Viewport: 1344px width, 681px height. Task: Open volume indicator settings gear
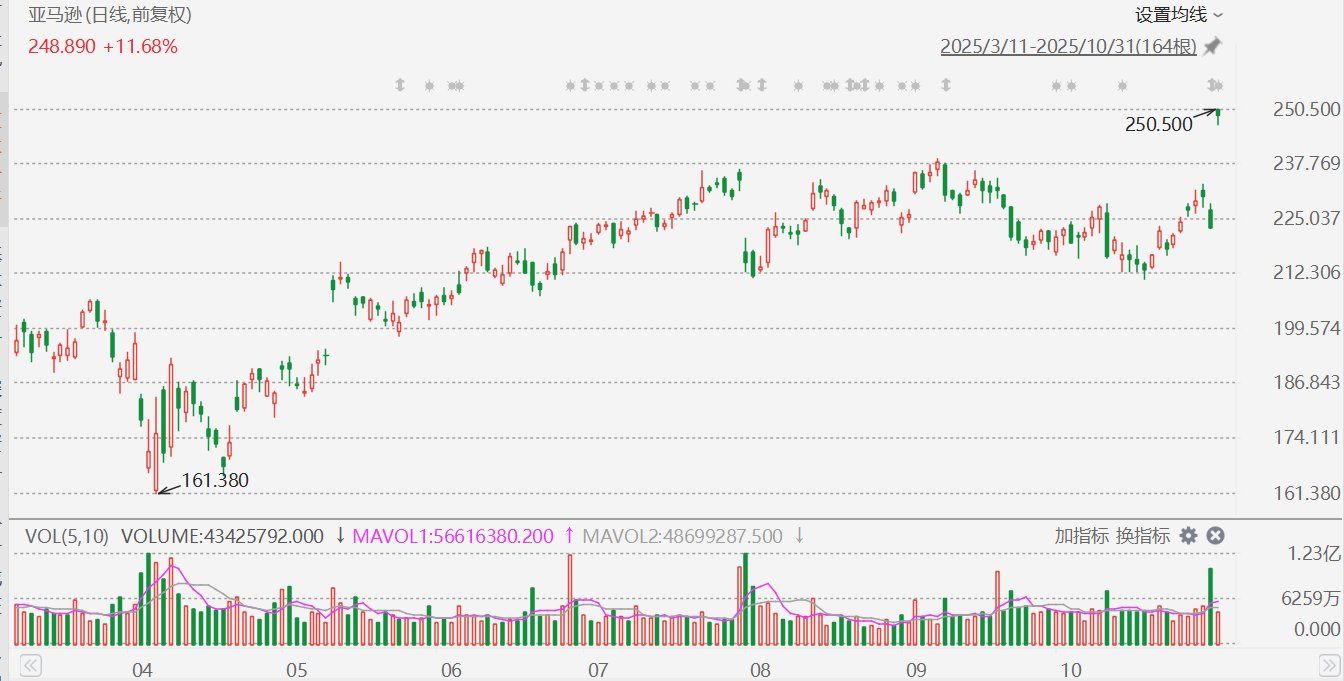click(1188, 536)
